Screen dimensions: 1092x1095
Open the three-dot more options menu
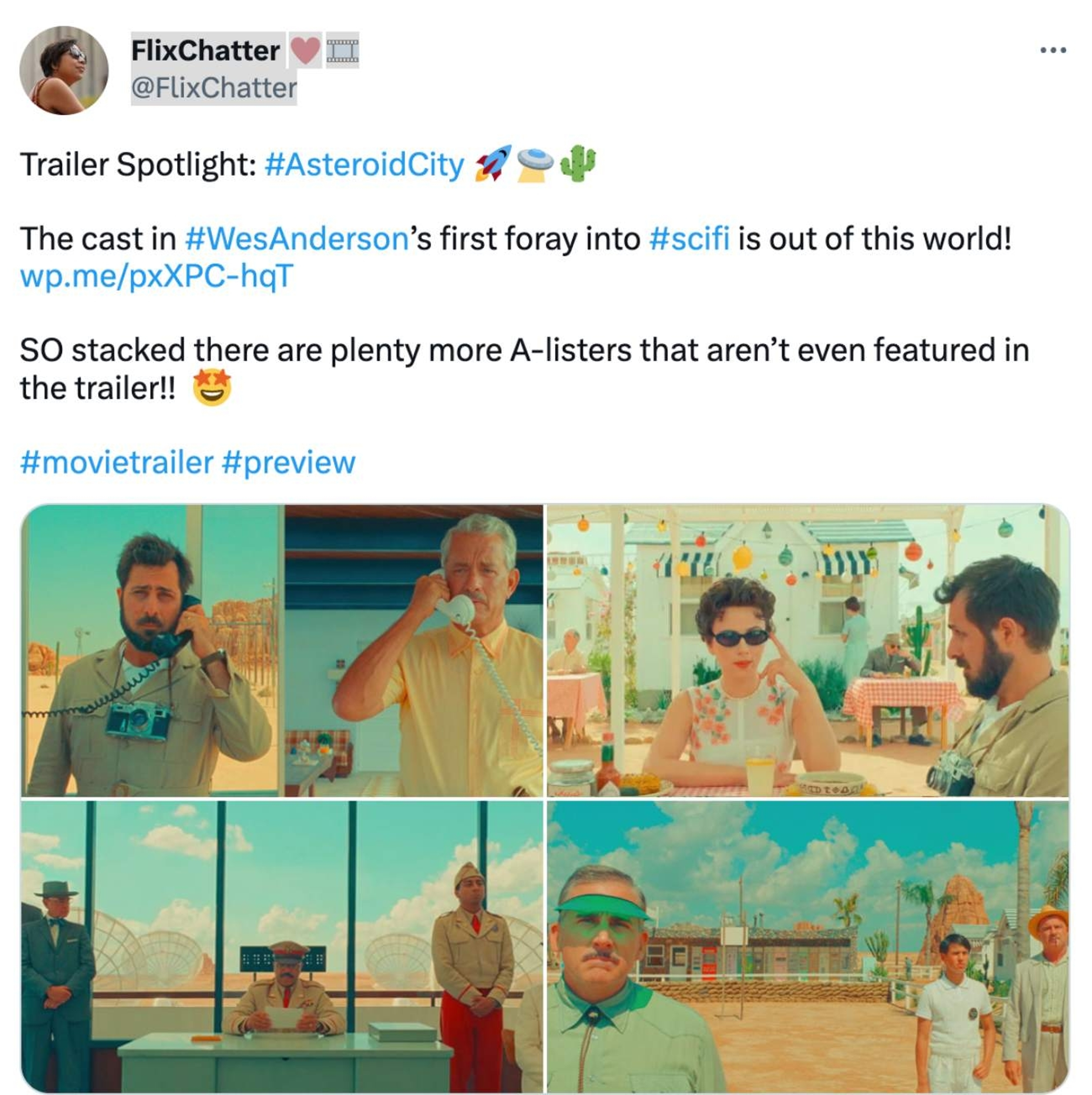point(1053,50)
